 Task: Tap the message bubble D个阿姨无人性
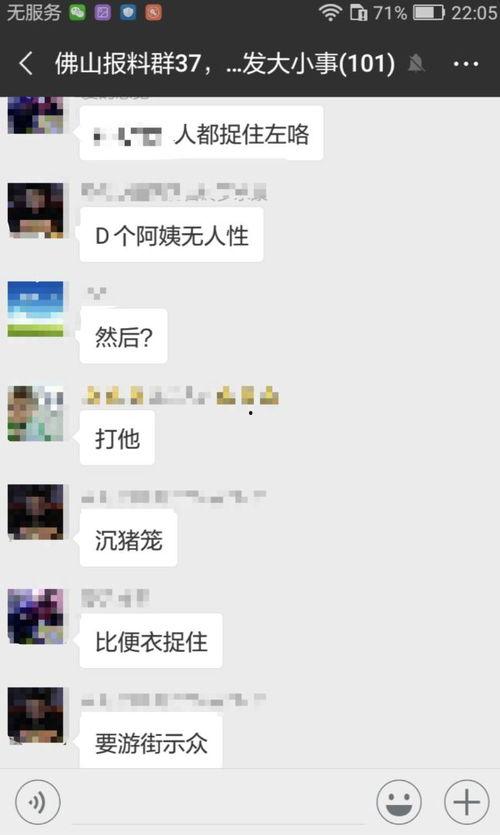(171, 236)
